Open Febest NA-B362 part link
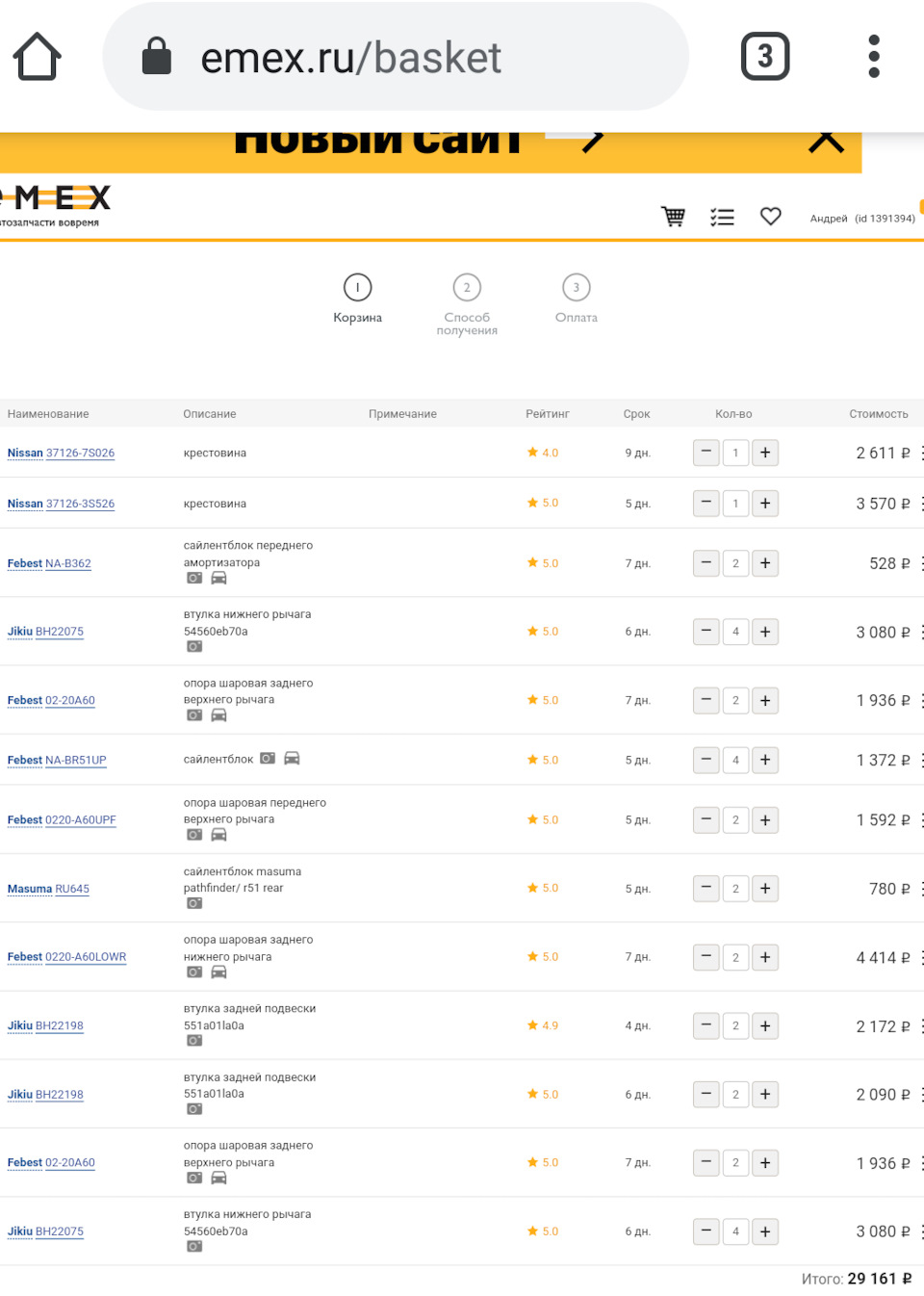This screenshot has height=1296, width=924. click(x=49, y=563)
